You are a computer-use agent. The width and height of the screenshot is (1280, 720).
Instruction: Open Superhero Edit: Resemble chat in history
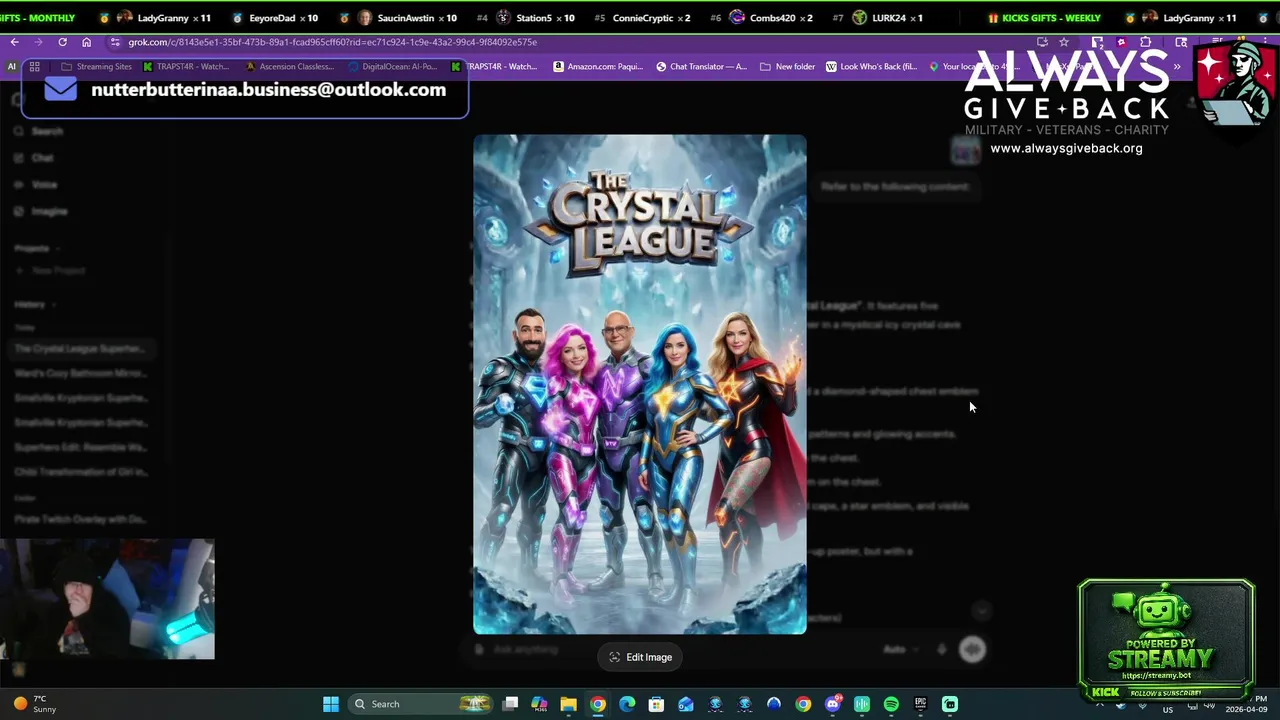[79, 447]
